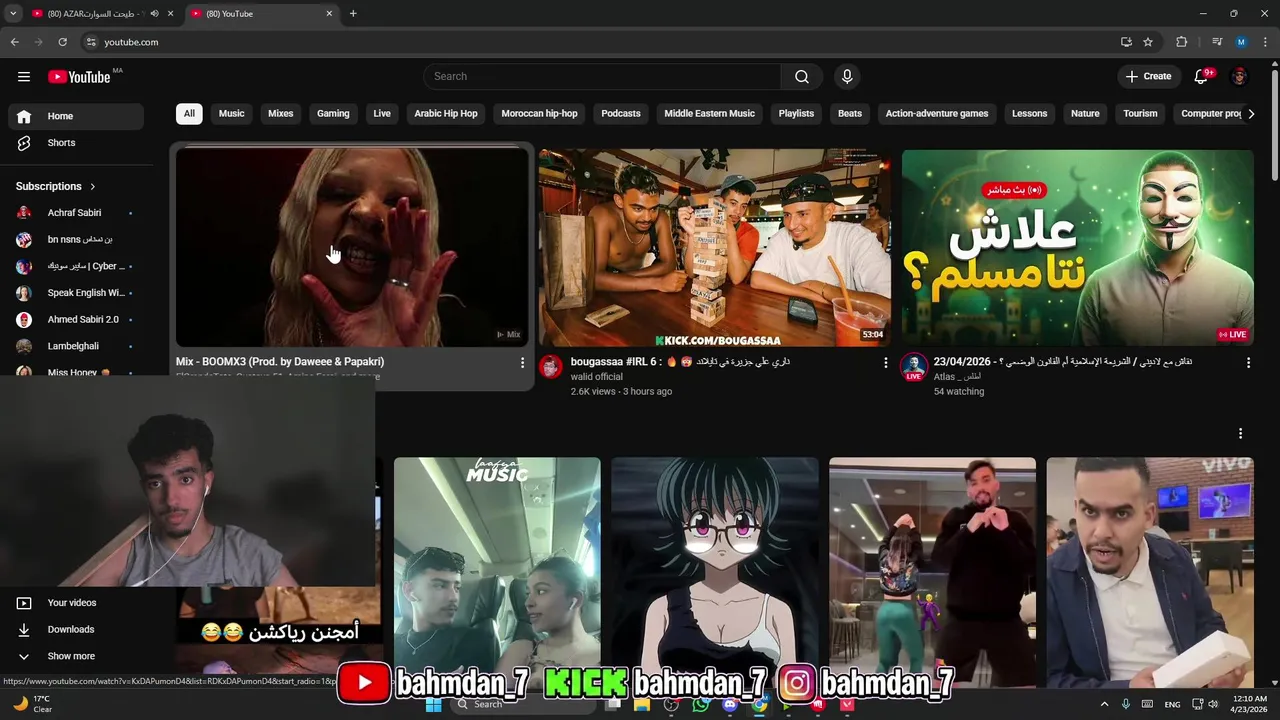Open Shorts from the sidebar
The width and height of the screenshot is (1280, 720).
76,143
